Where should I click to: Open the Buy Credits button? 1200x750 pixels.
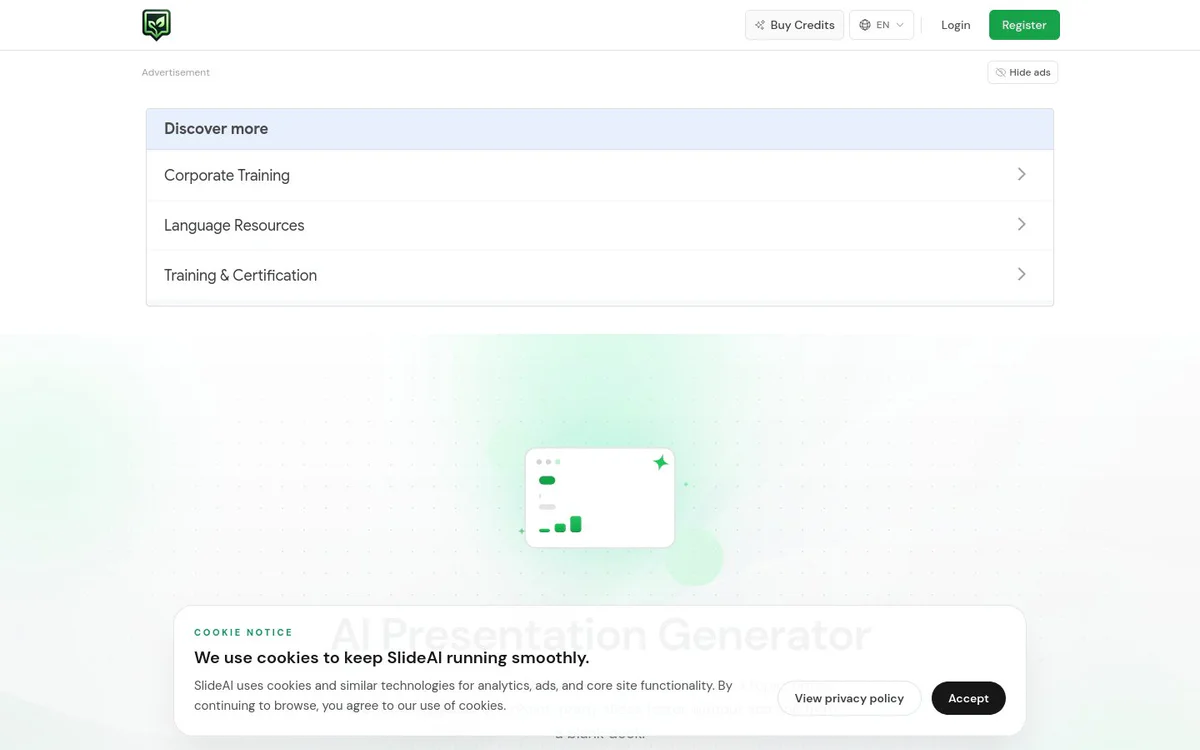tap(795, 25)
